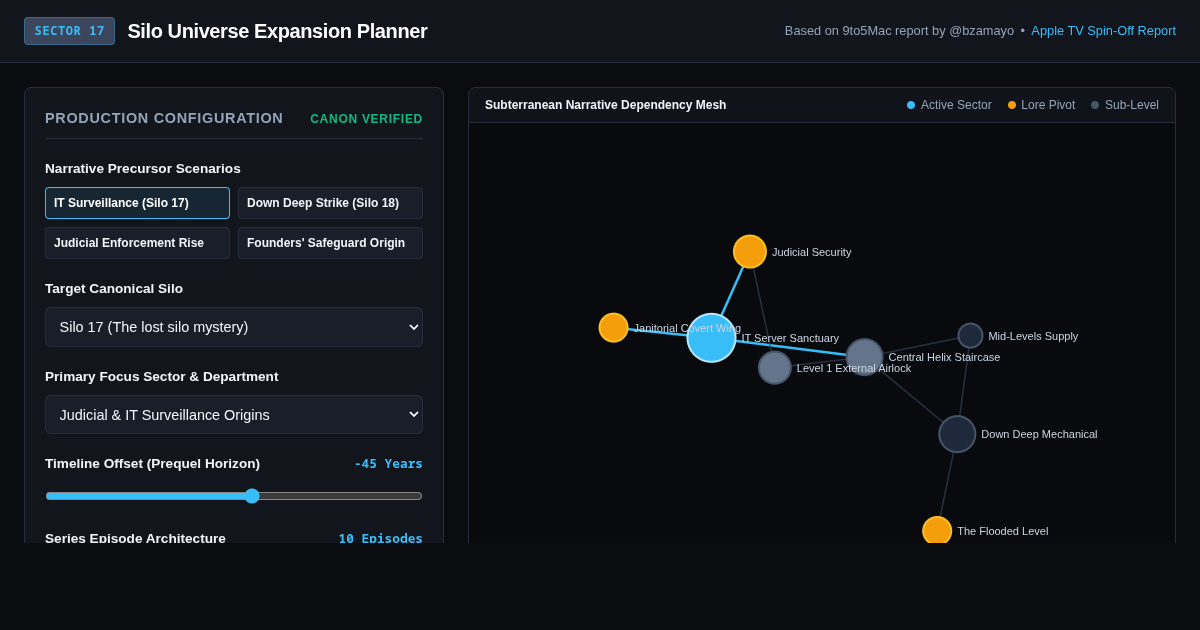Screen dimensions: 1200x630
Task: Click the Down Deep Mechanical node
Action: 957,434
